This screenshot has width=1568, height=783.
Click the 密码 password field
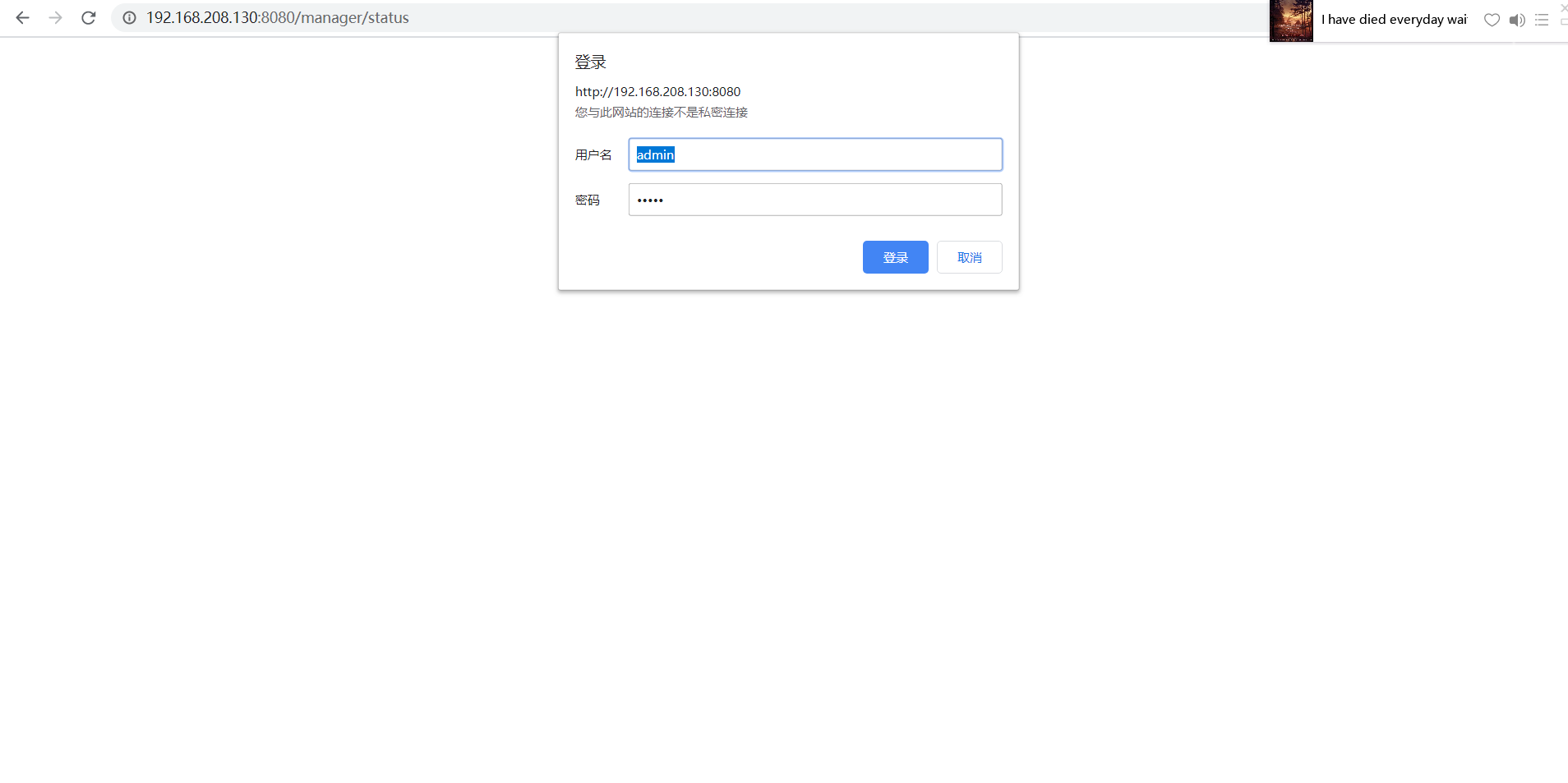[x=814, y=199]
